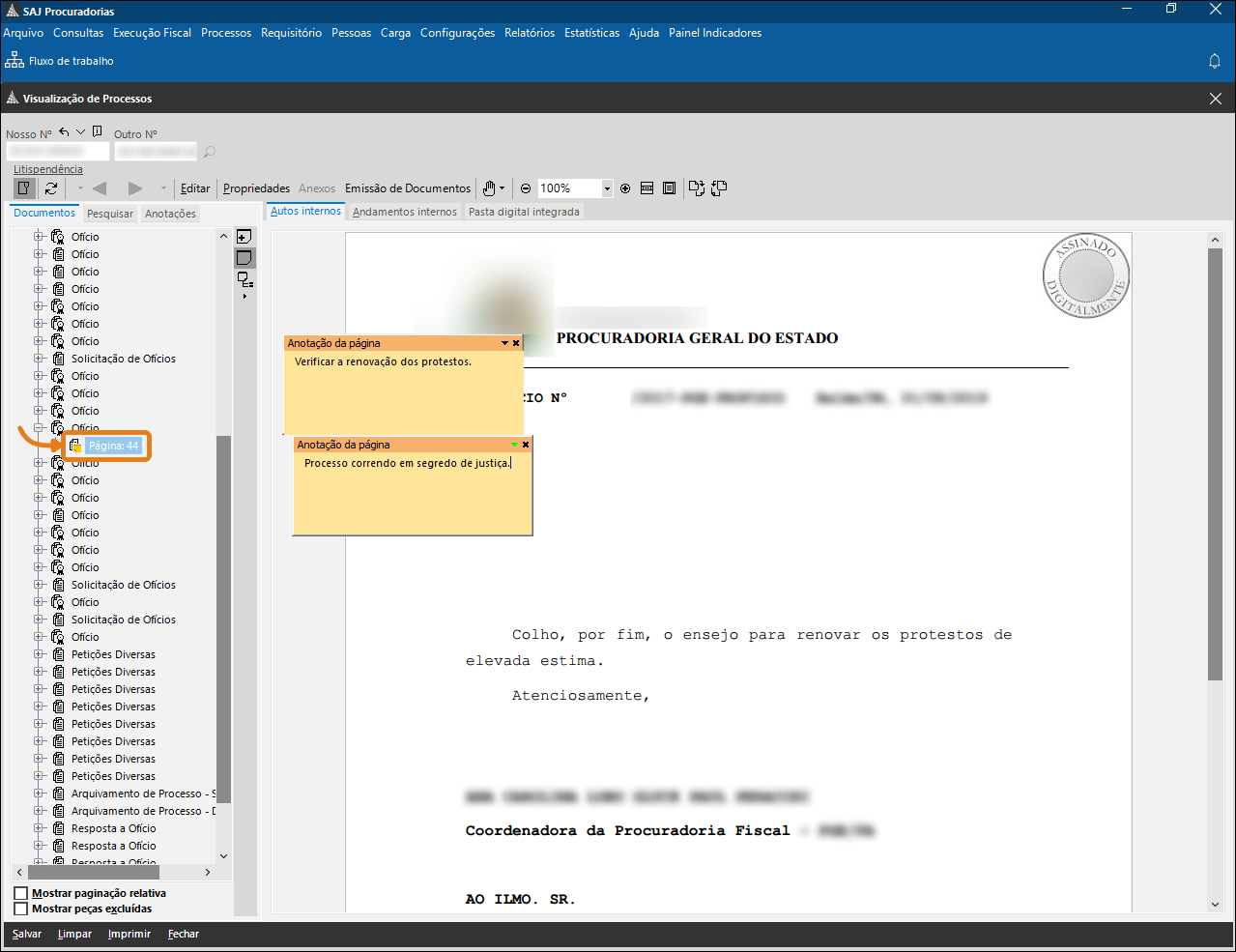1236x952 pixels.
Task: Click the Salvar button
Action: click(27, 934)
